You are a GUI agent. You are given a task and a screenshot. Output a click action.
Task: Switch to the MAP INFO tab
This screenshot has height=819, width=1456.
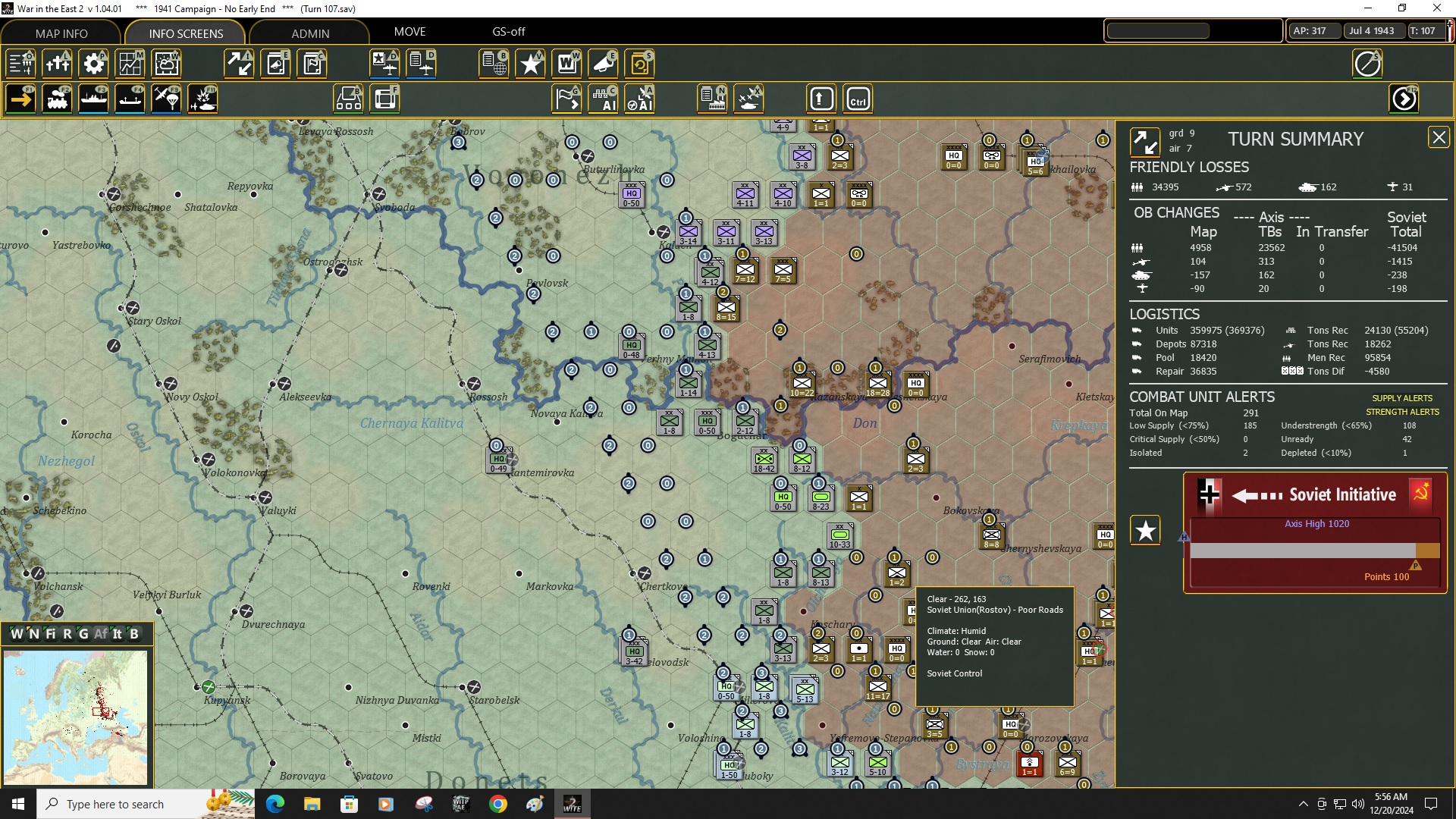[x=61, y=33]
